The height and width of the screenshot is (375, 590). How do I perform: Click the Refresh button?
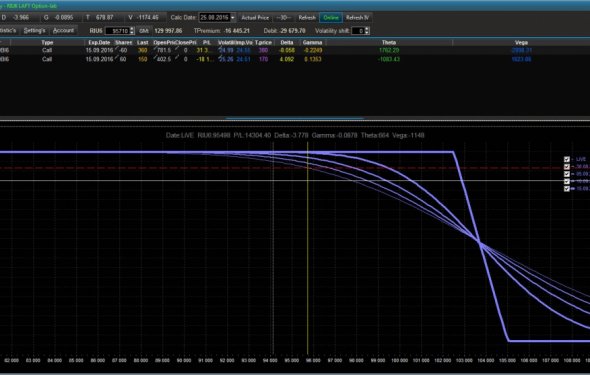click(307, 18)
